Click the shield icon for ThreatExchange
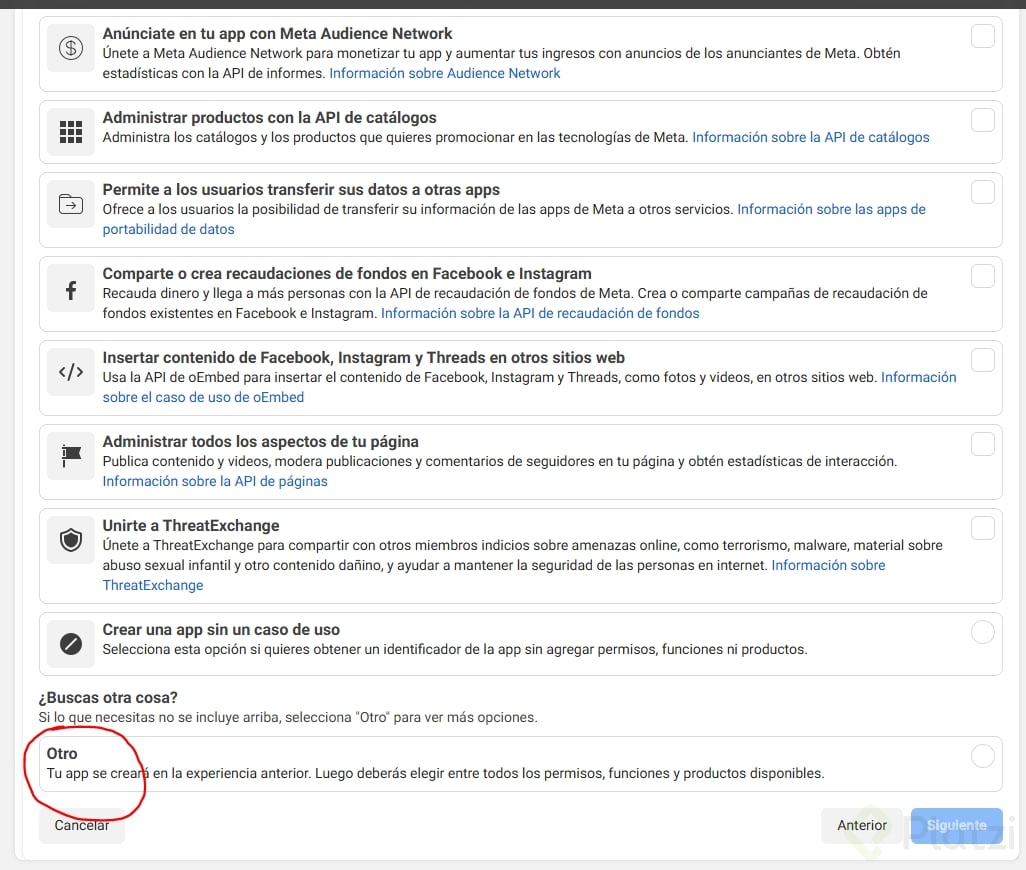Screen dimensions: 1026x870 click(71, 540)
